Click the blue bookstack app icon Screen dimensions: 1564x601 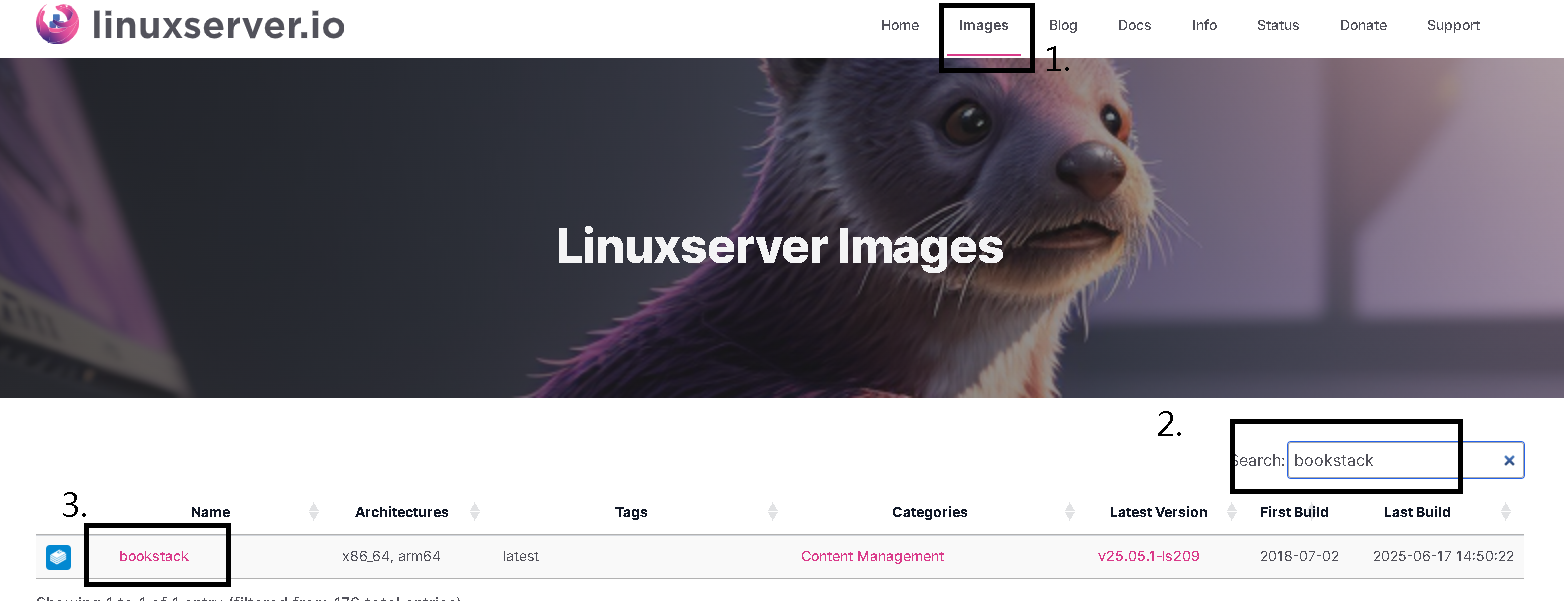(59, 557)
